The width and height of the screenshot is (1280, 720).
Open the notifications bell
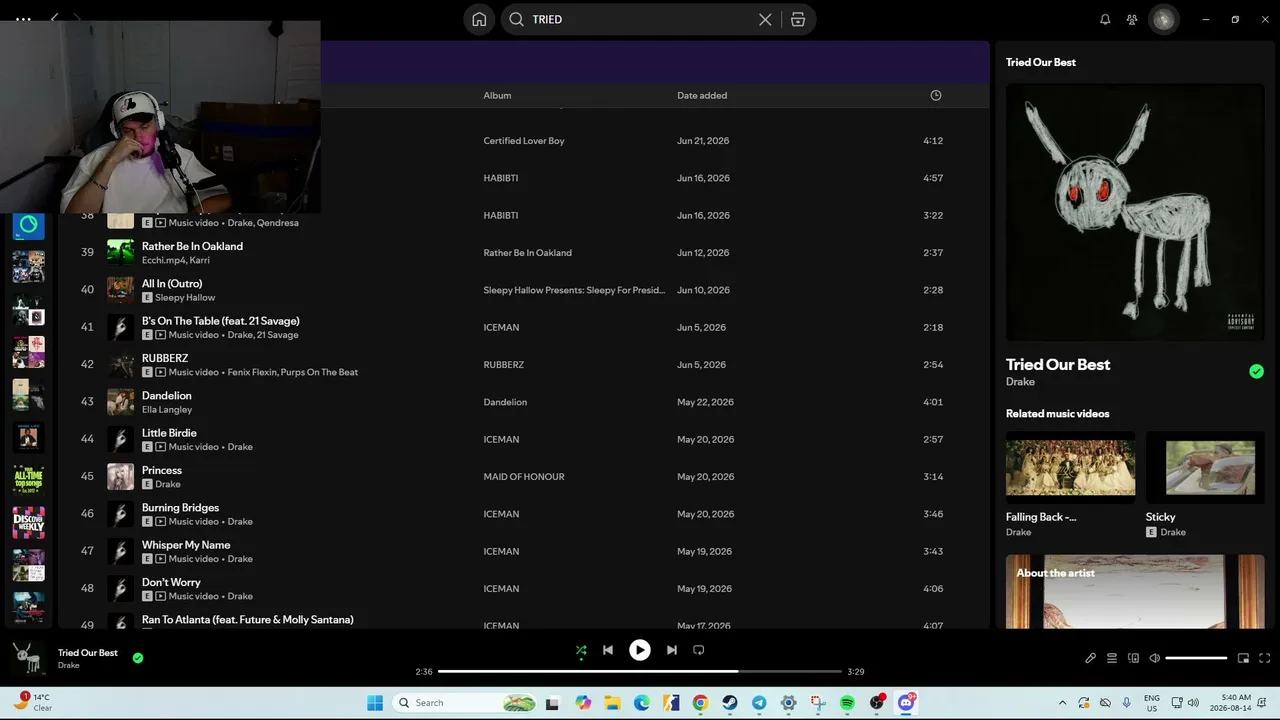coord(1105,19)
